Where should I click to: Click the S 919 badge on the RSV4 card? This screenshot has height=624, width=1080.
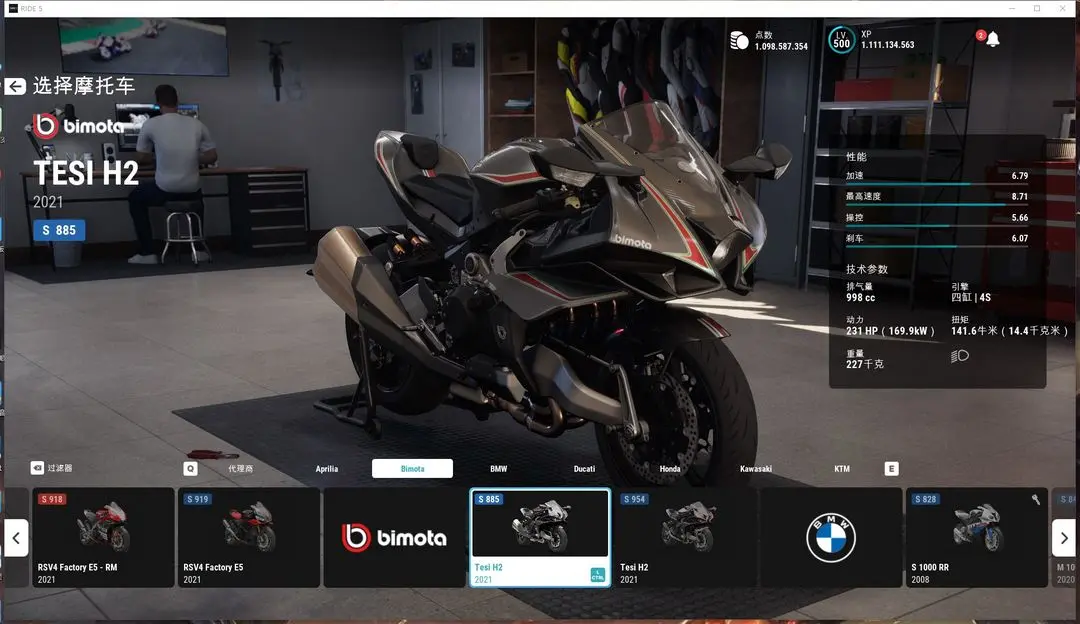coord(197,499)
